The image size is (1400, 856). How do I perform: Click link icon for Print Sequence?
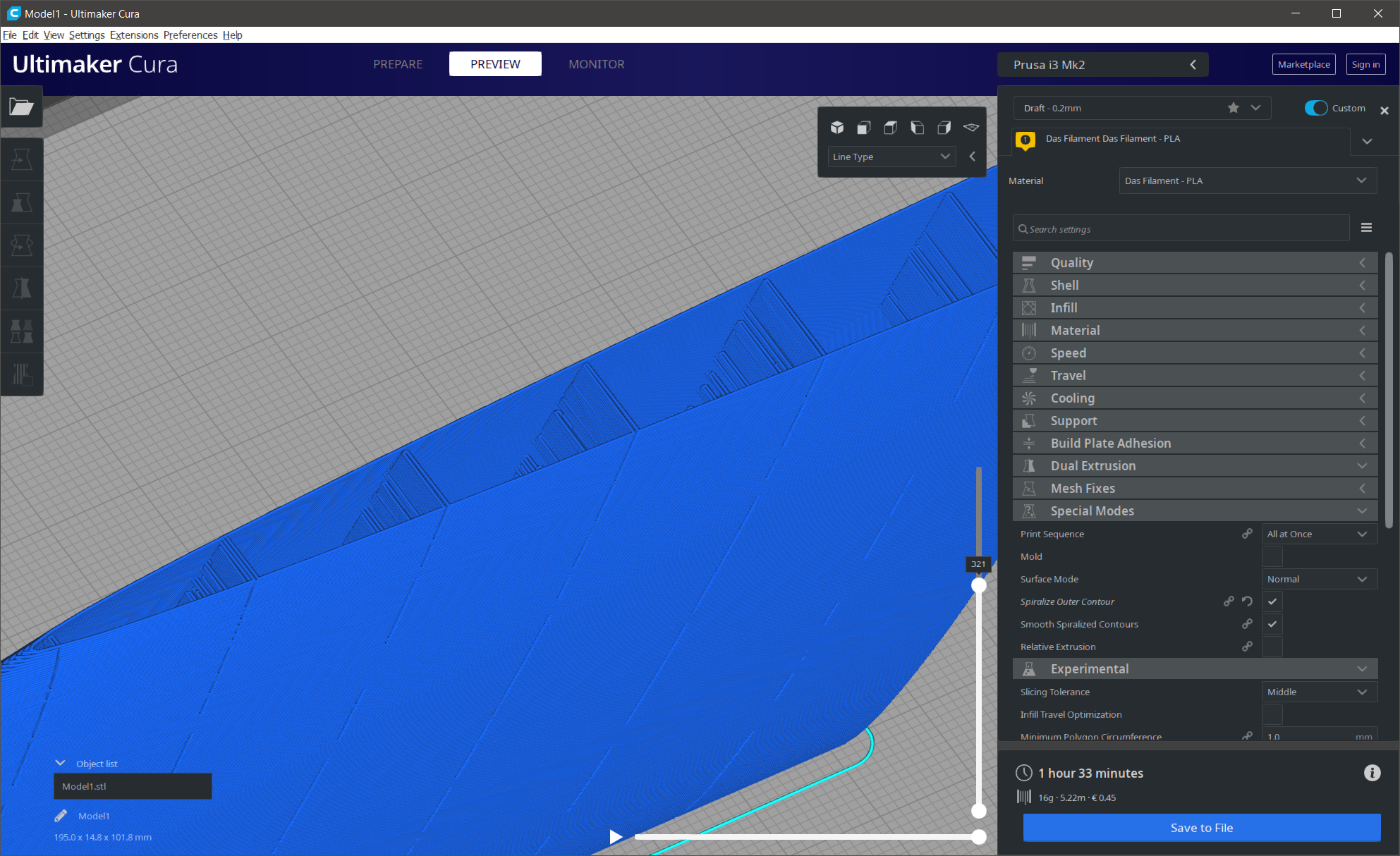click(x=1247, y=534)
